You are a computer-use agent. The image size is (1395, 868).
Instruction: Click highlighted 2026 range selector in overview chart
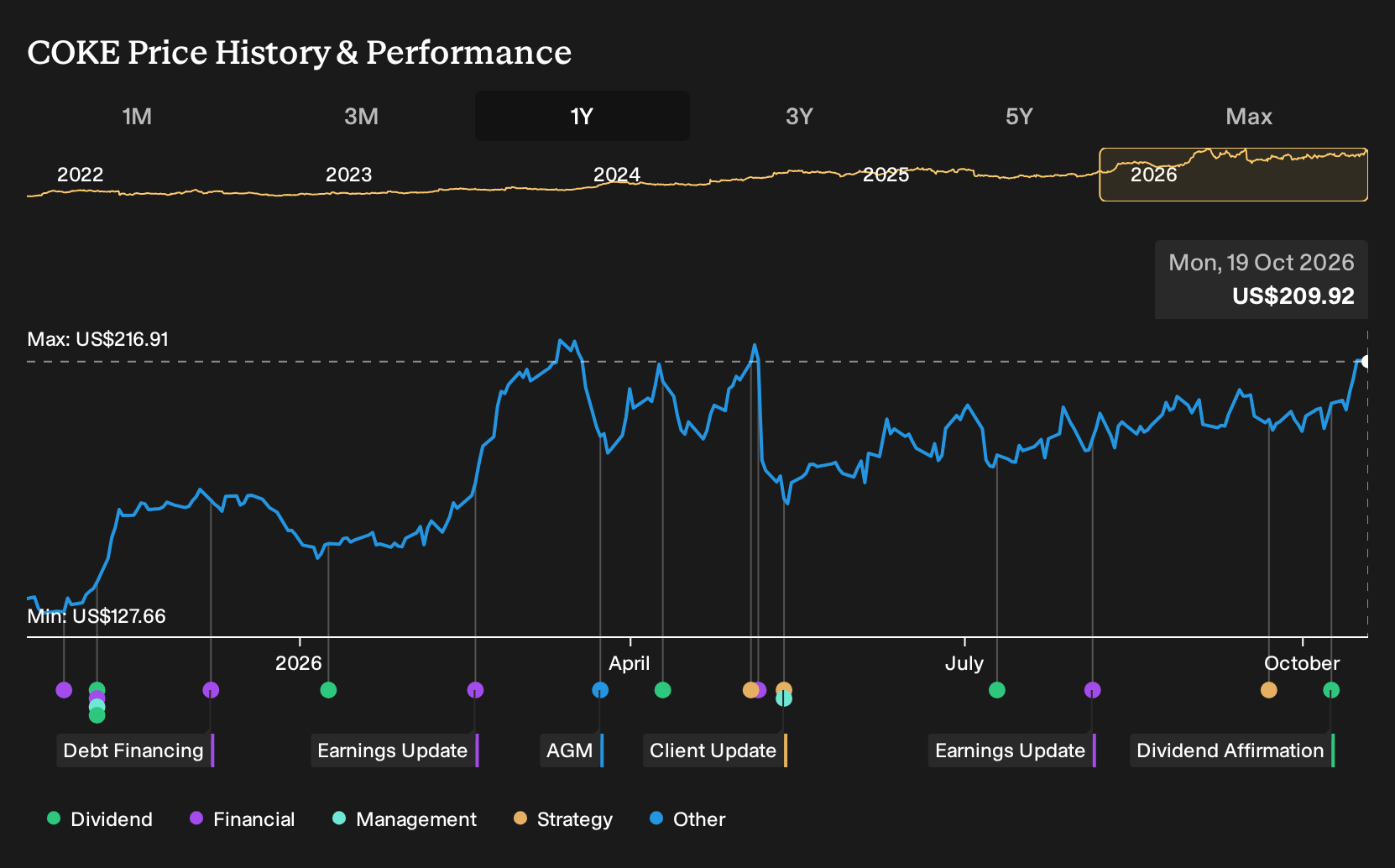[x=1234, y=175]
